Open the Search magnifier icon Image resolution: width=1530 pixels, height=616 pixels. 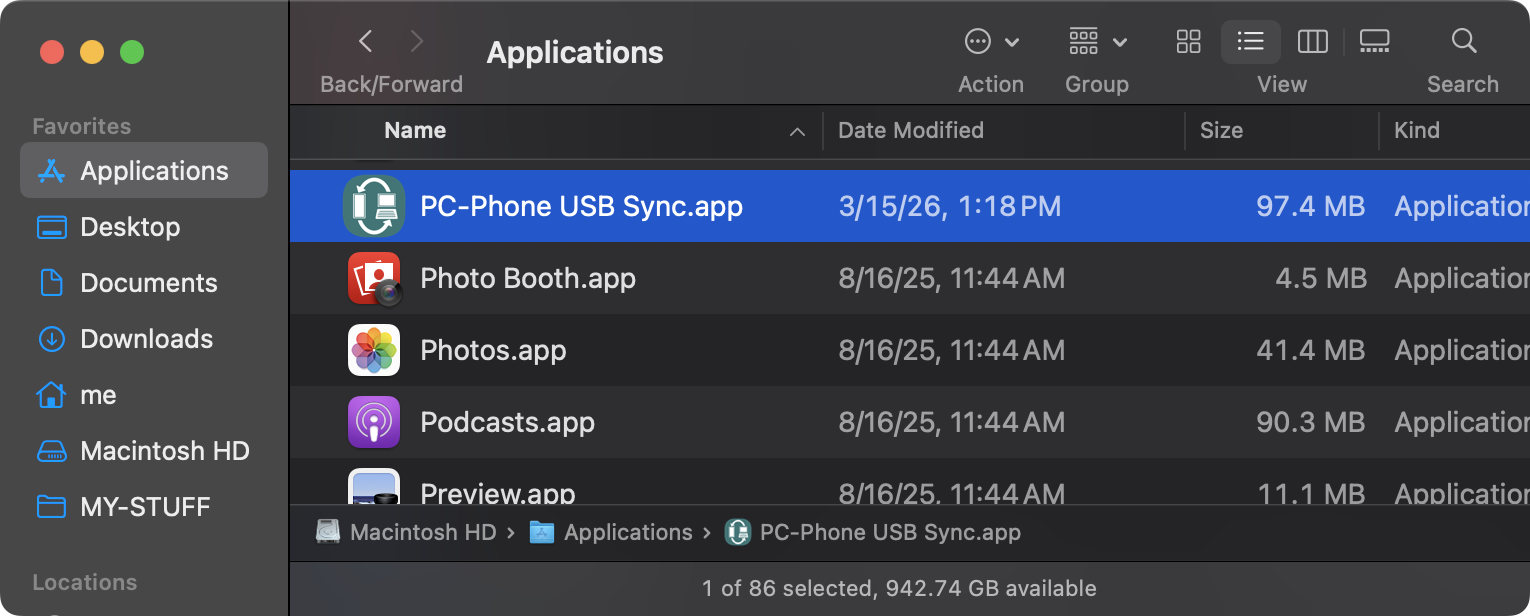pyautogui.click(x=1463, y=41)
